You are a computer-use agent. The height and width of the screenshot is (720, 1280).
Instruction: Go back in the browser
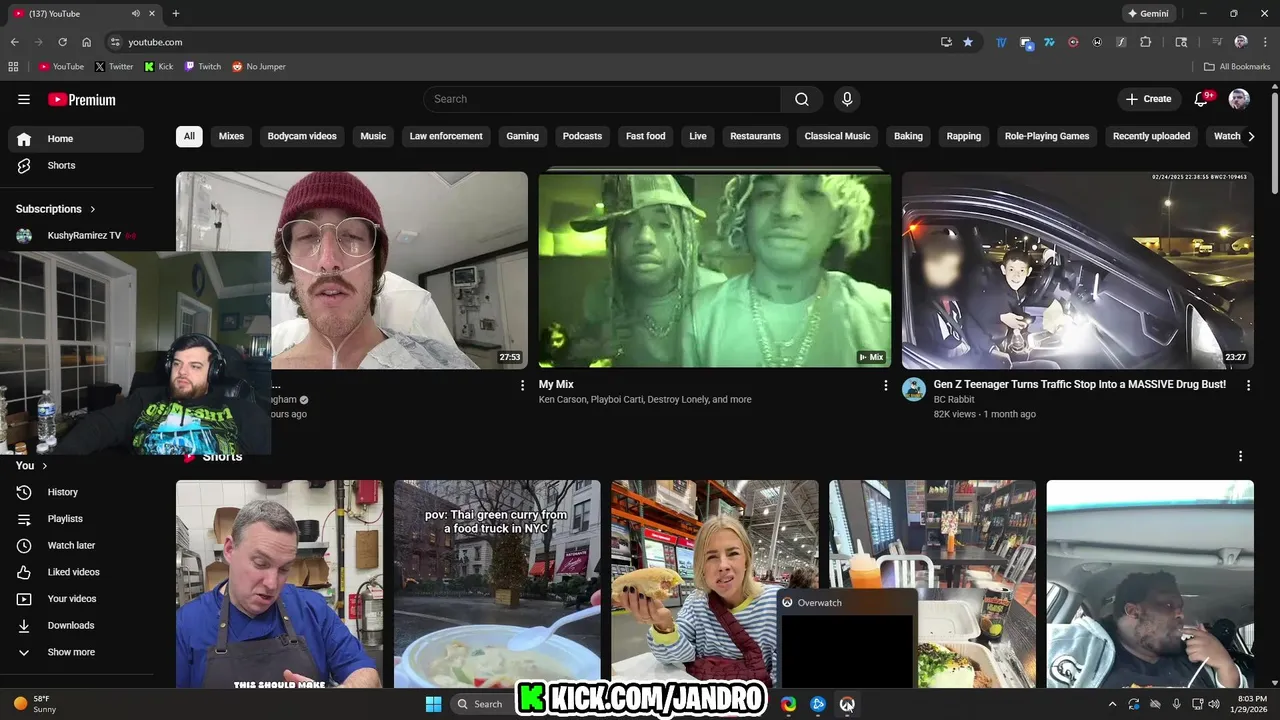click(14, 42)
